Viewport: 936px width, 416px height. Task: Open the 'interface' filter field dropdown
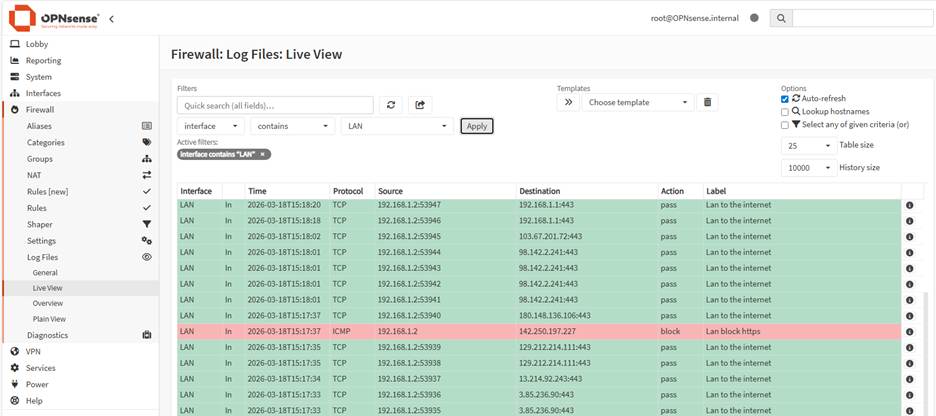tap(210, 126)
